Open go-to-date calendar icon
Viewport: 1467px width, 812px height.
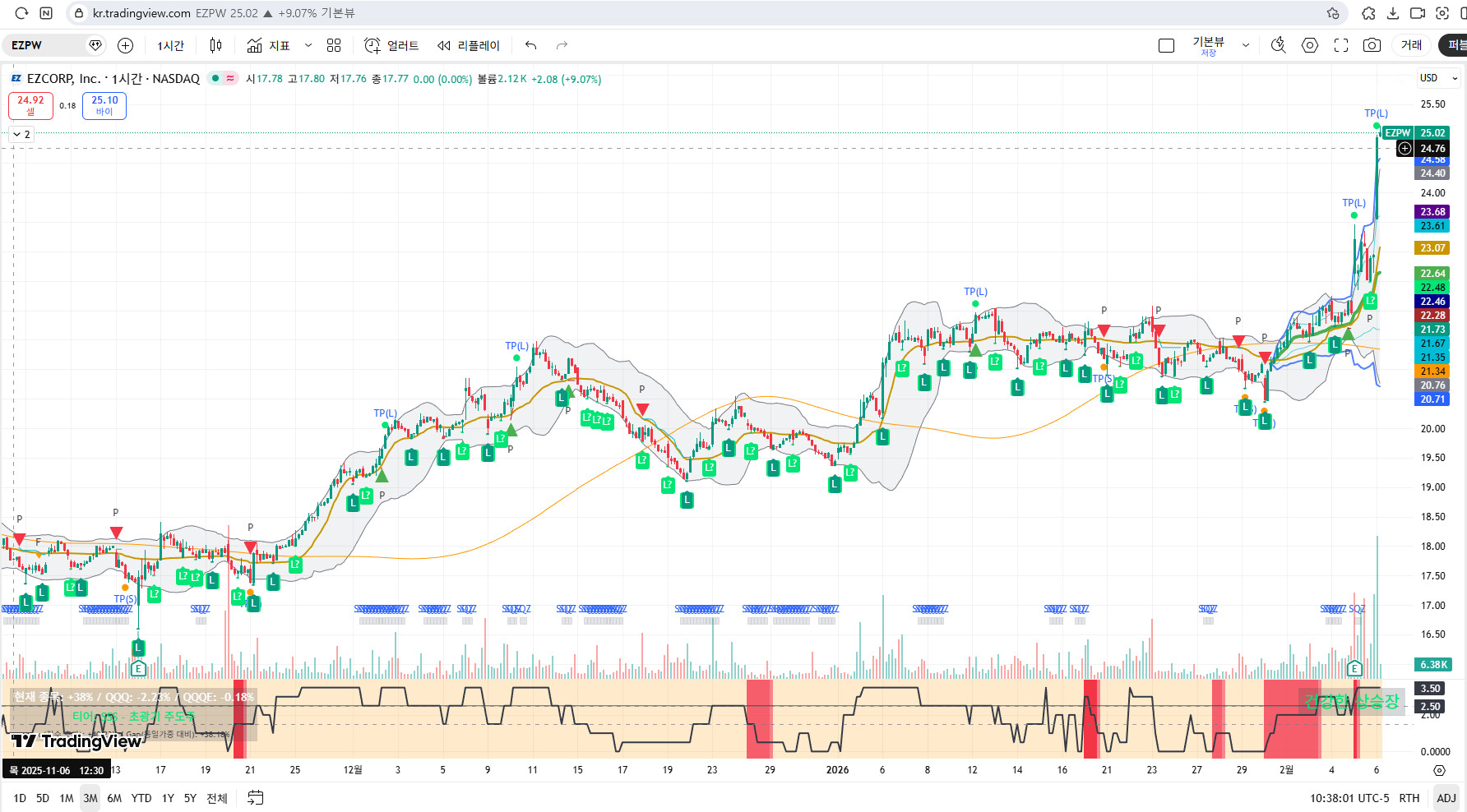[256, 798]
